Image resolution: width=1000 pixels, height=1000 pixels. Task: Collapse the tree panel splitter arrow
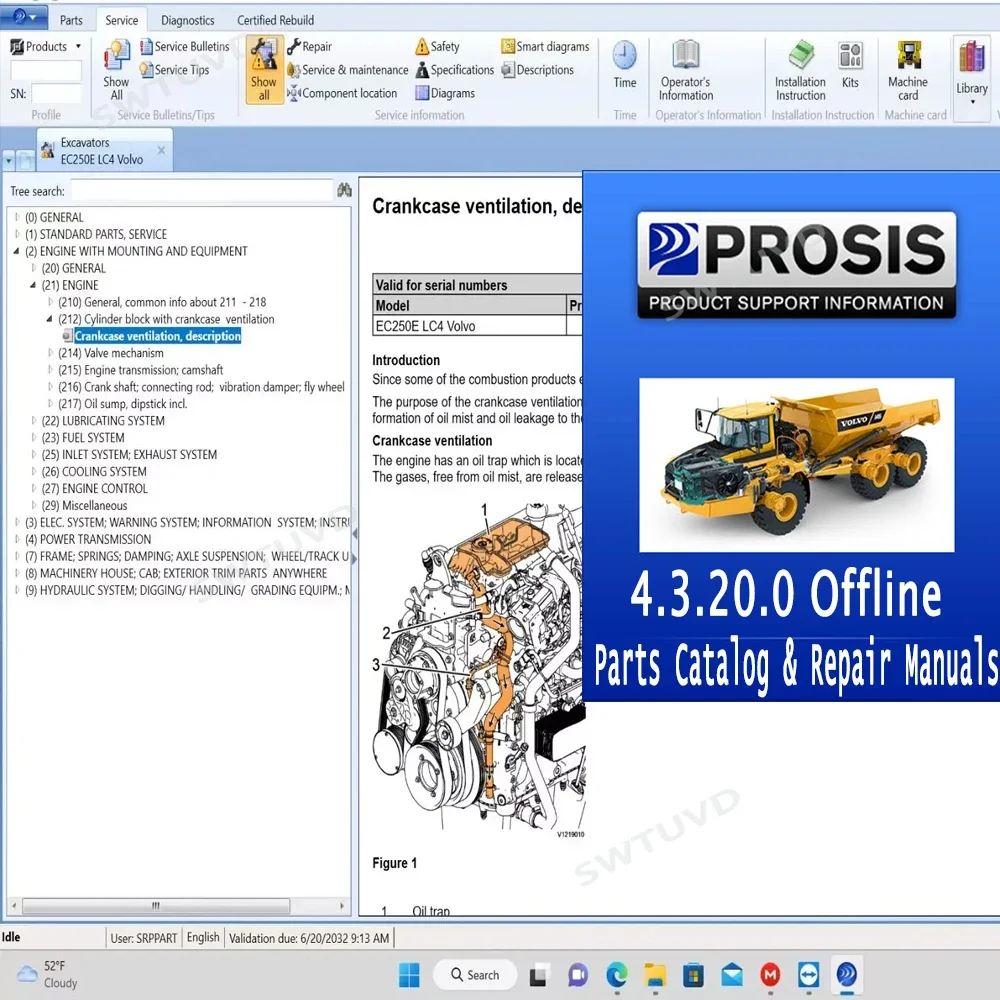coord(354,534)
